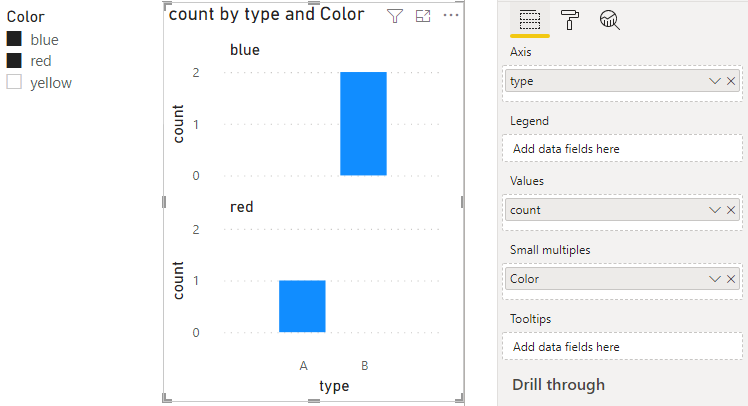Expand the type field dropdown in Axis
748x406 pixels.
coord(714,81)
